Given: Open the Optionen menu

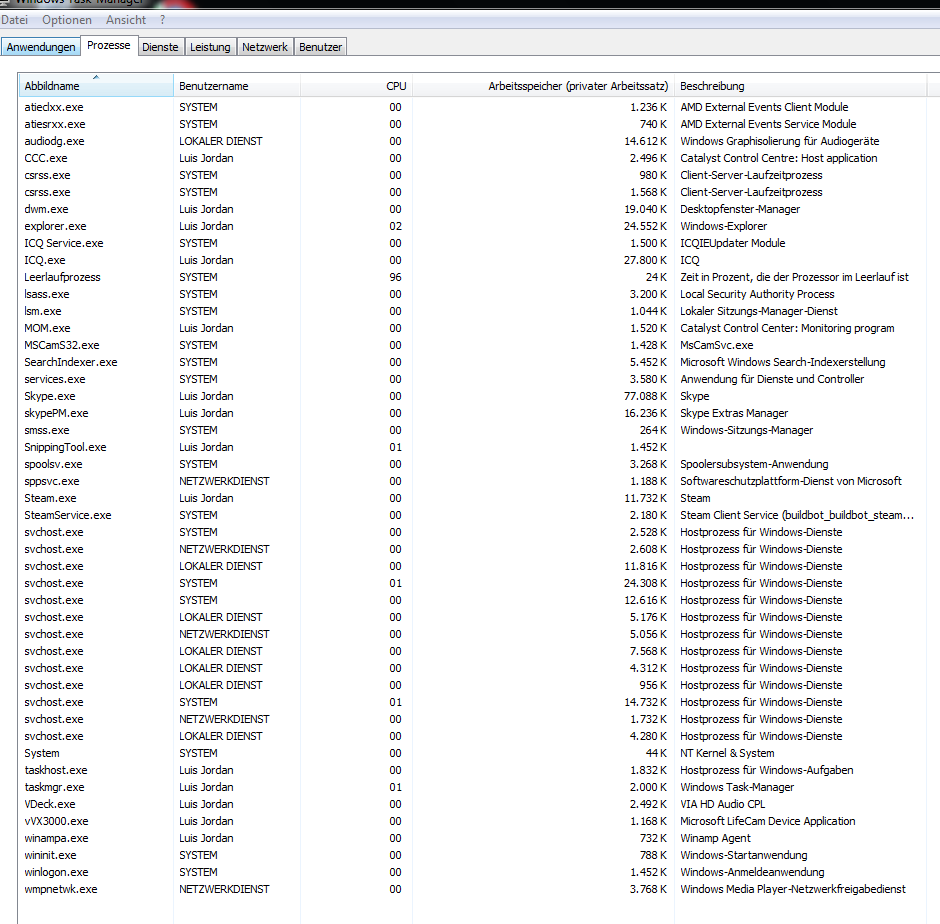Looking at the screenshot, I should pyautogui.click(x=67, y=20).
